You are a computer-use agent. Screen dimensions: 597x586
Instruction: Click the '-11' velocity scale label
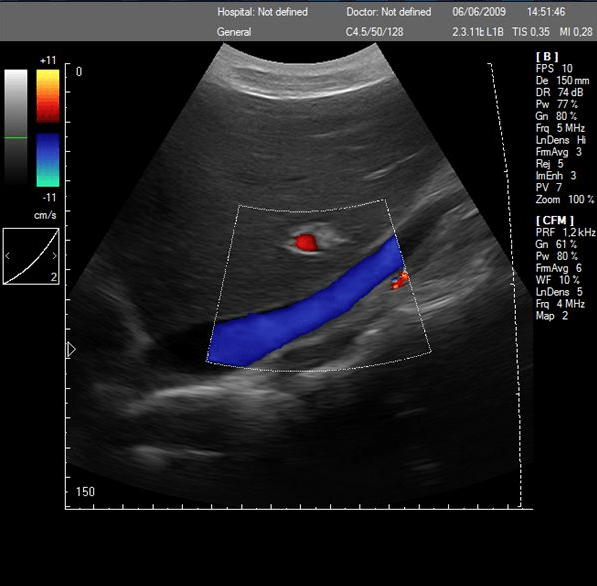pyautogui.click(x=49, y=197)
